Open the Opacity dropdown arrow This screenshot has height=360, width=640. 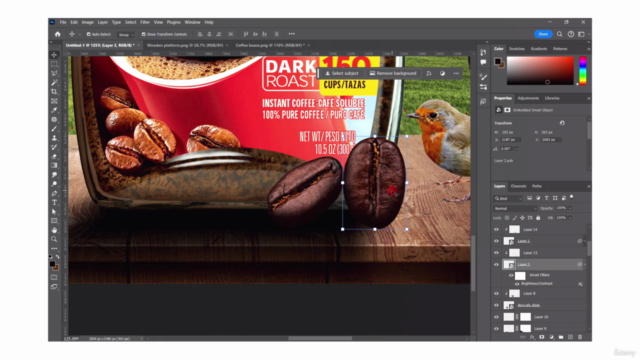[570, 208]
